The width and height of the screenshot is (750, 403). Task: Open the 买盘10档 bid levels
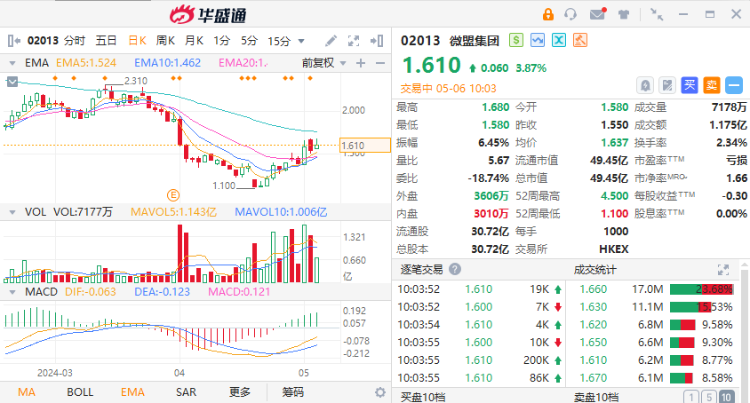423,397
